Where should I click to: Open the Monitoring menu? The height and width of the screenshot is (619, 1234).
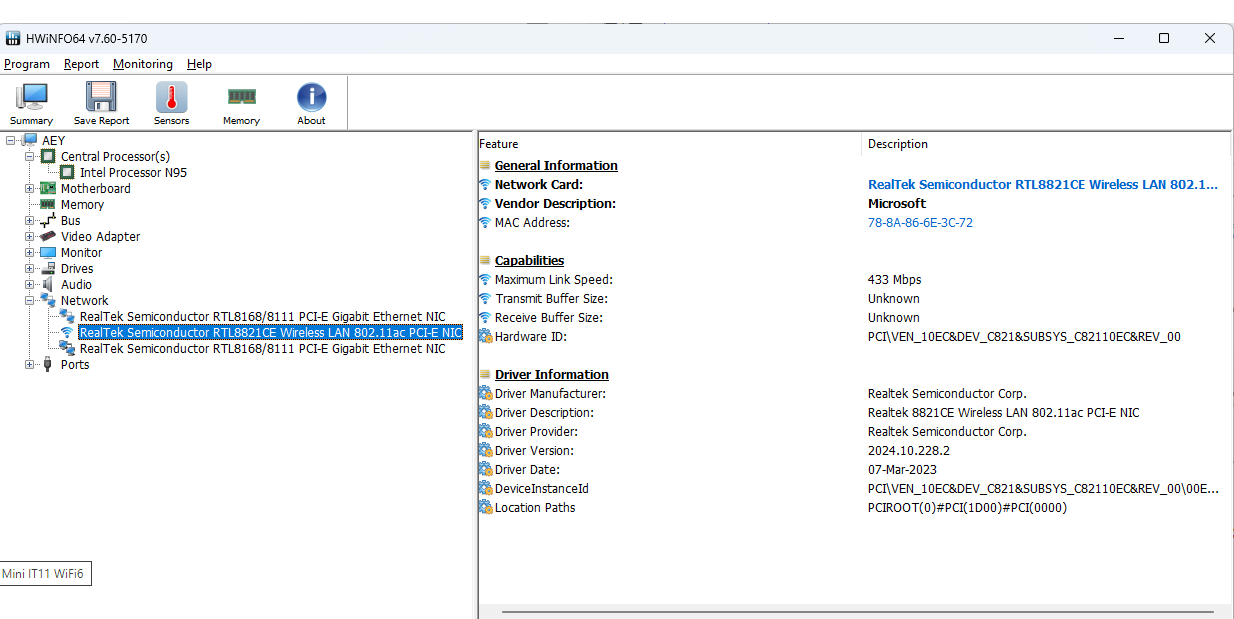[x=142, y=64]
